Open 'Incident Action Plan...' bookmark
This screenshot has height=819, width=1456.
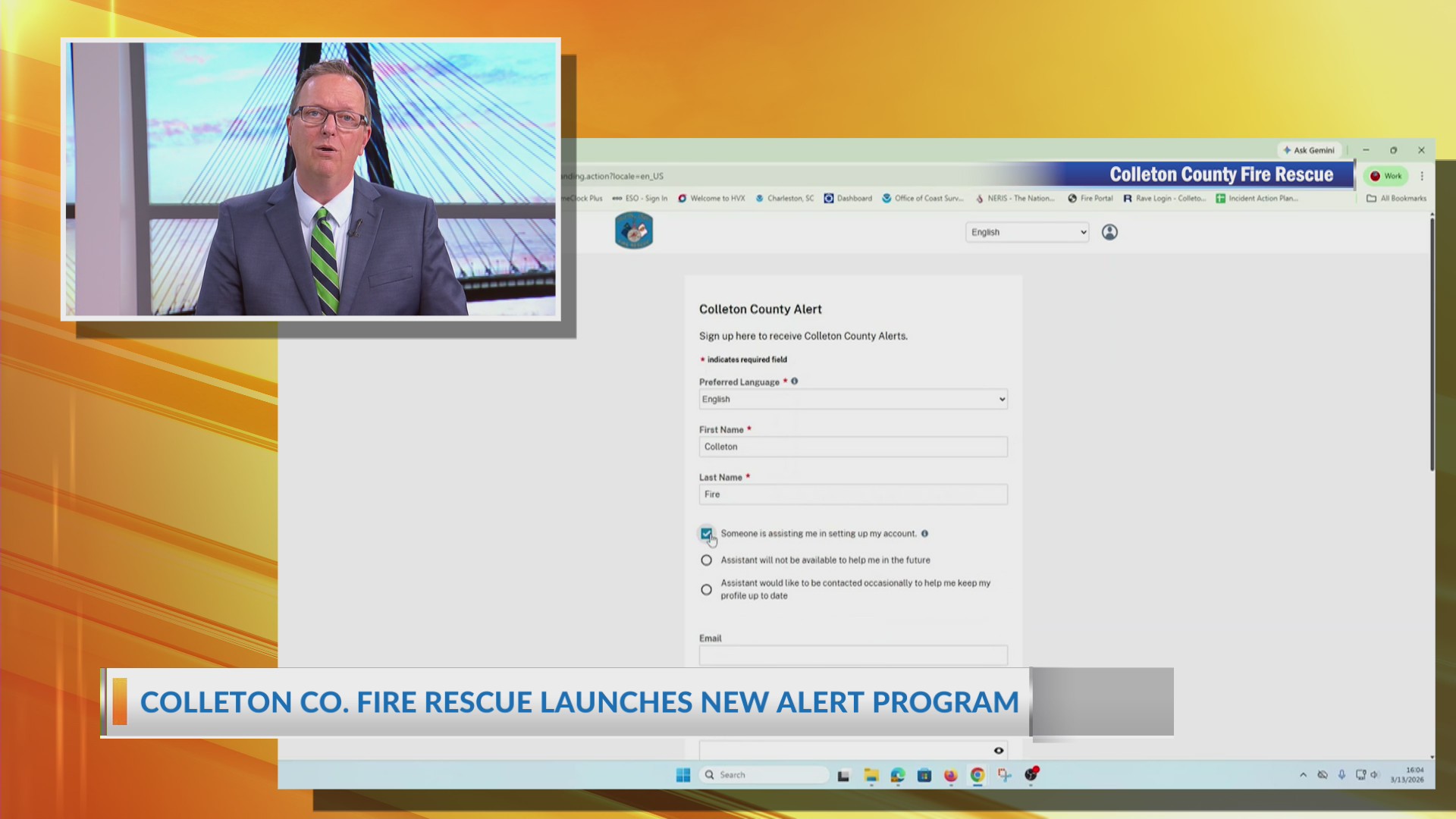click(x=1257, y=199)
